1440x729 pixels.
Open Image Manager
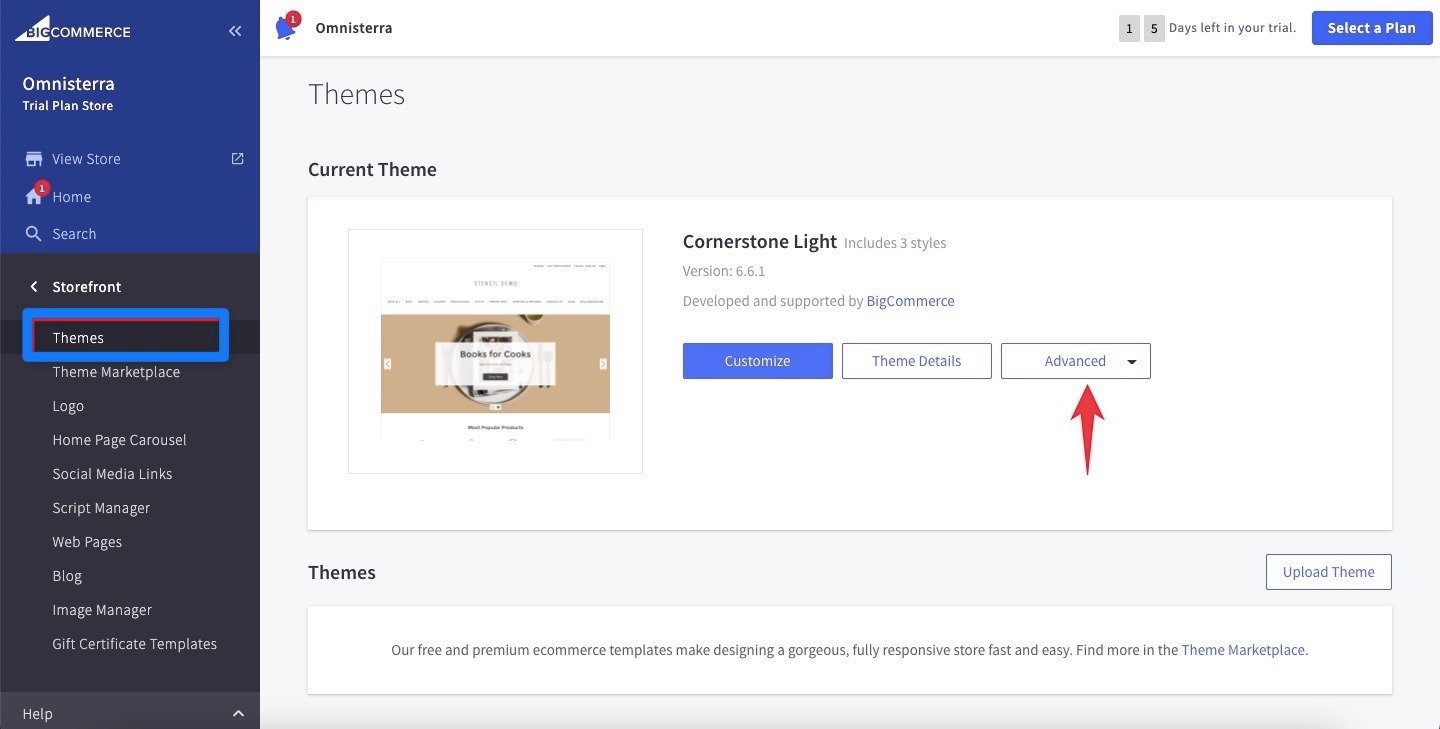(x=102, y=610)
